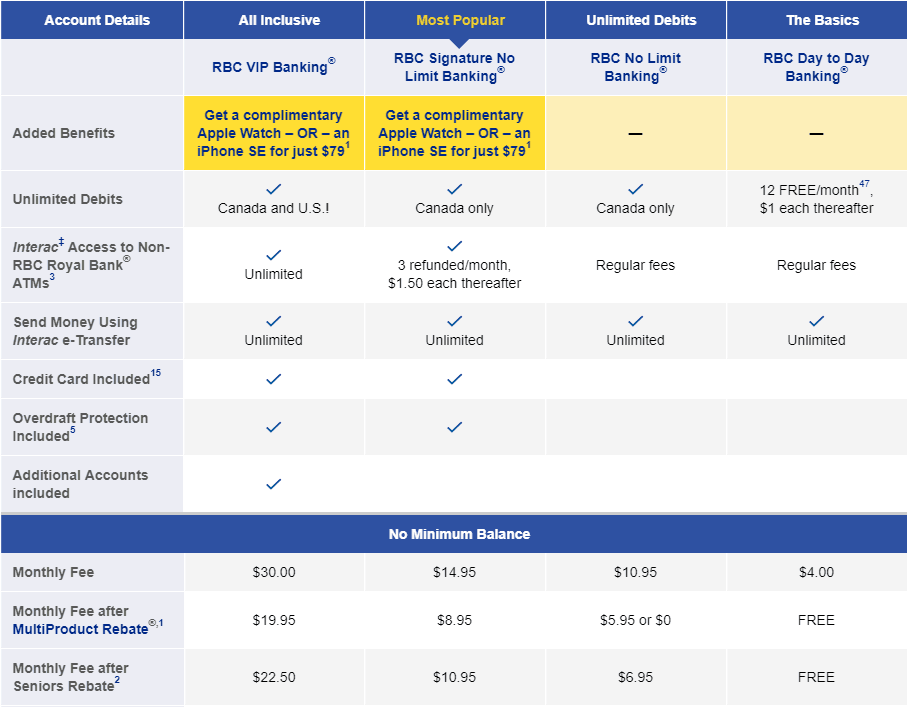Follow the MultiProduct Rebate link
909x707 pixels.
pos(81,629)
